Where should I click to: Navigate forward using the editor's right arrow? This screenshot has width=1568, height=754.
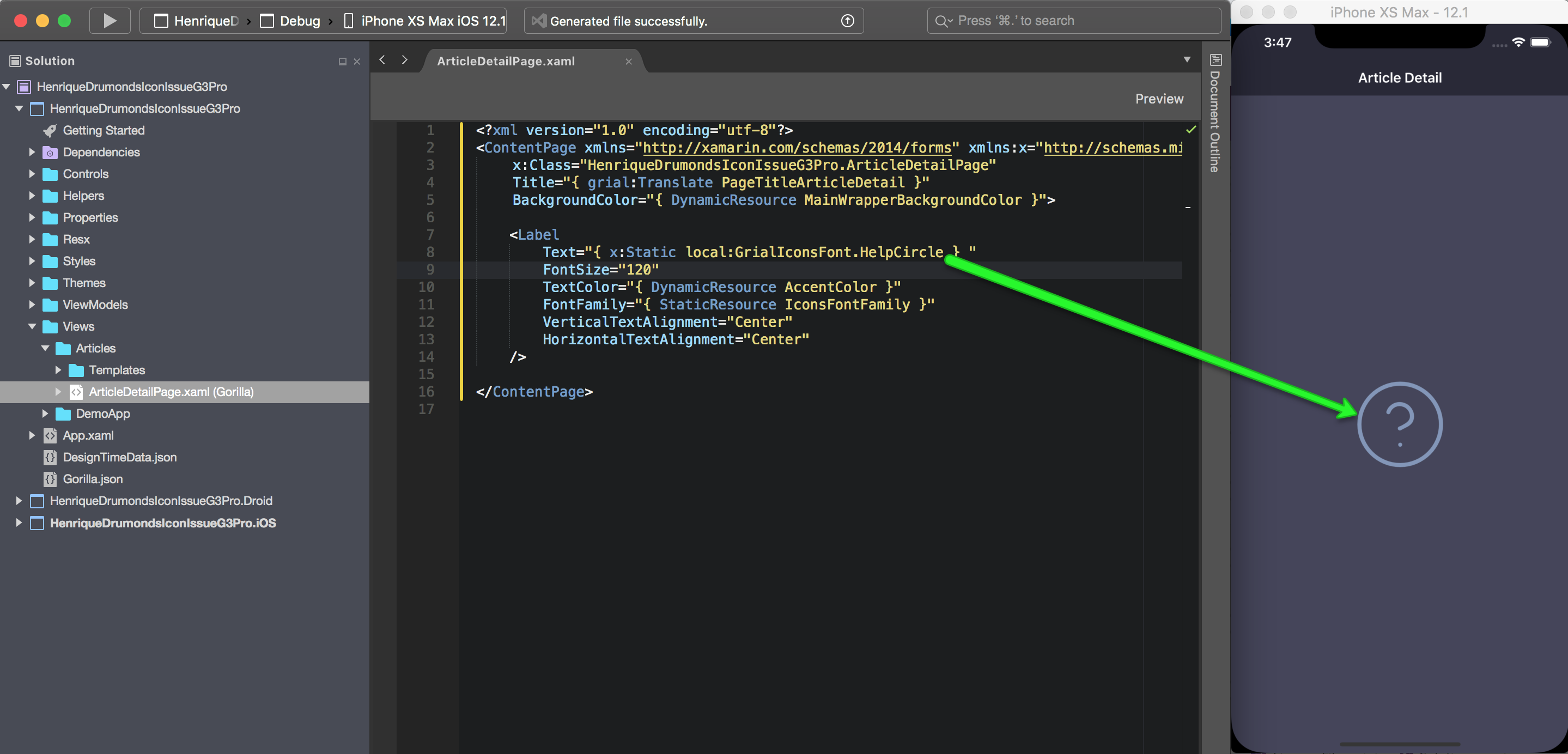pos(404,59)
